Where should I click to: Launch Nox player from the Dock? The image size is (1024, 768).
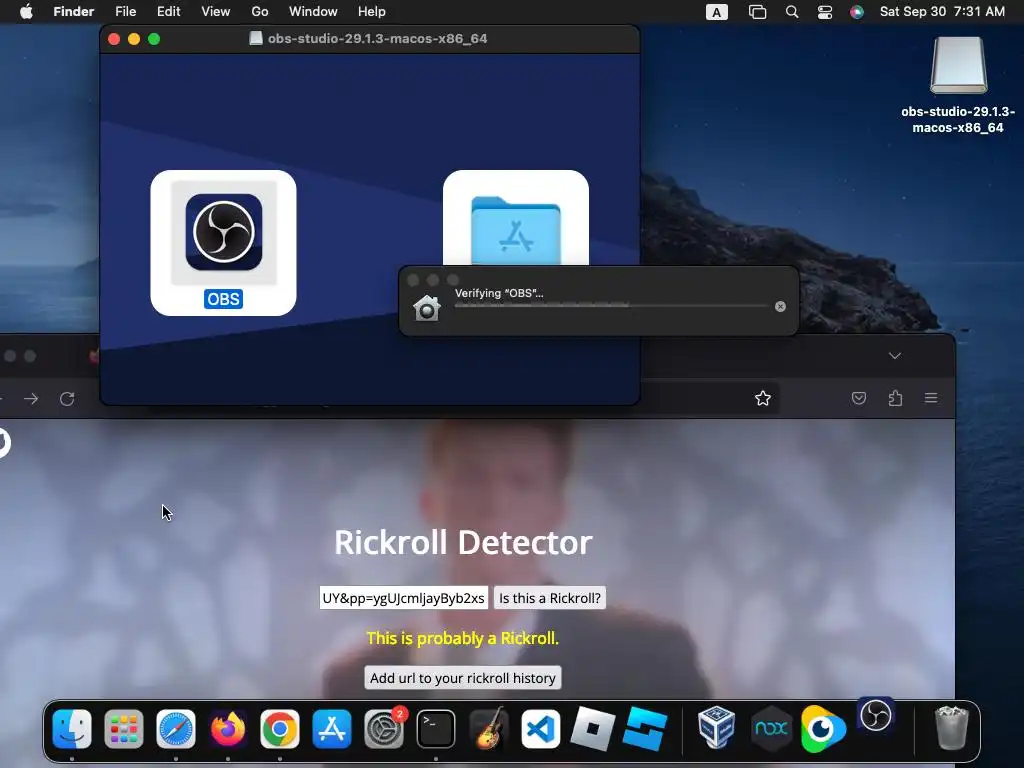coord(771,728)
